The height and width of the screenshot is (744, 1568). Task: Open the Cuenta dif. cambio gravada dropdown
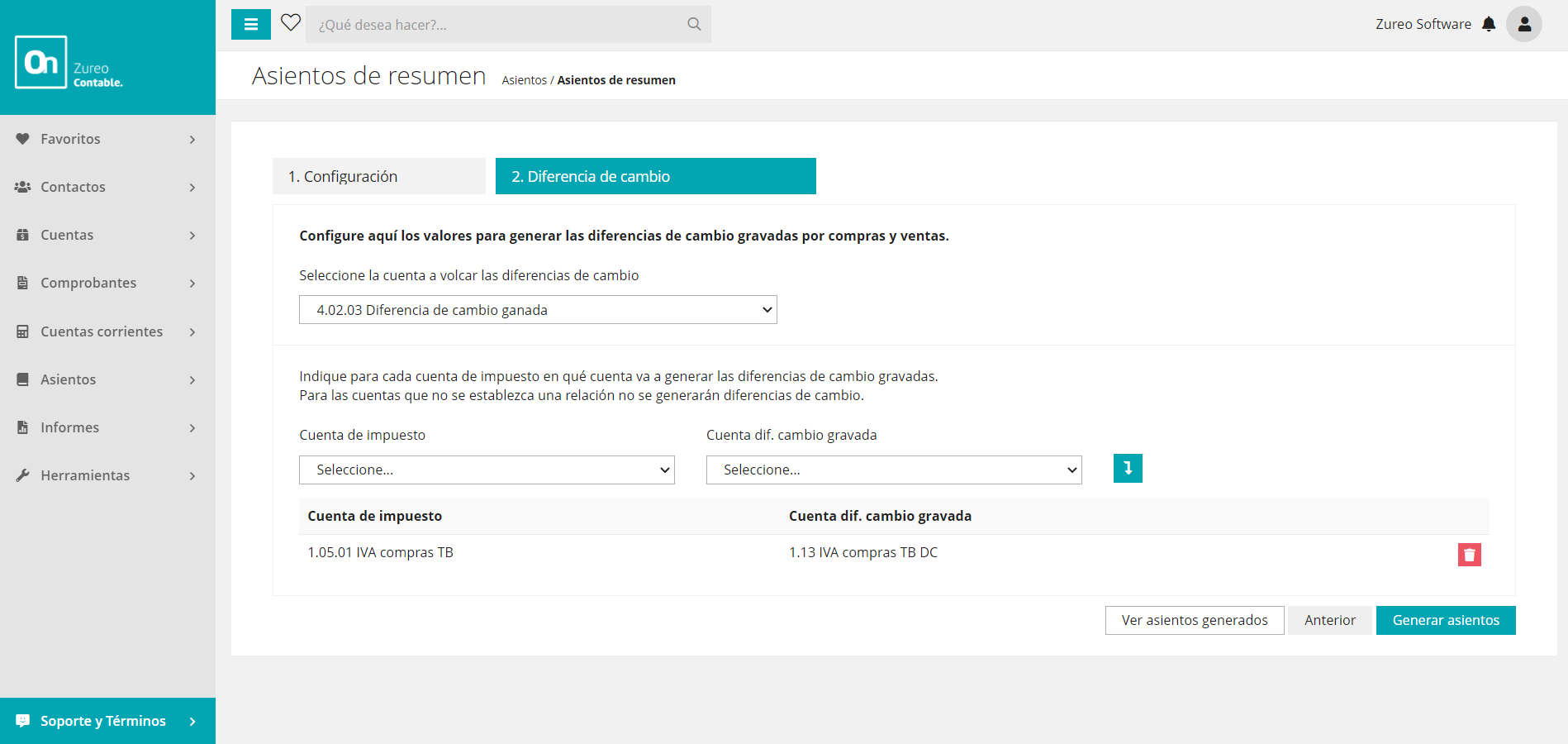[893, 470]
